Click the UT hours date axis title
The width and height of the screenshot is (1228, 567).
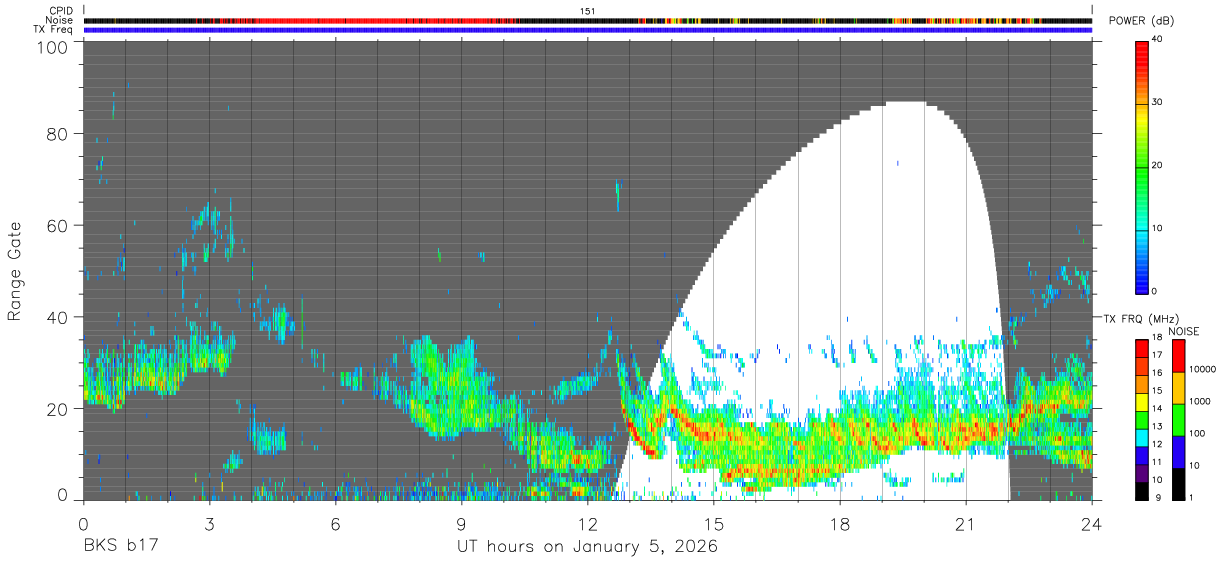[x=587, y=547]
